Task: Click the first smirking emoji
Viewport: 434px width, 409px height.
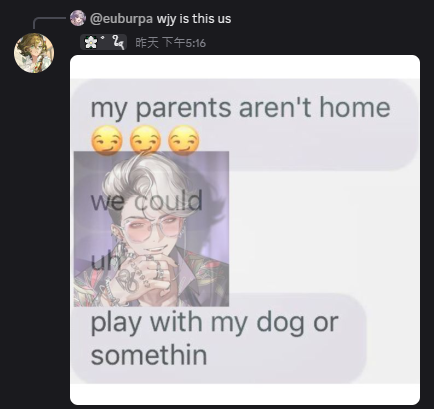Action: point(107,140)
